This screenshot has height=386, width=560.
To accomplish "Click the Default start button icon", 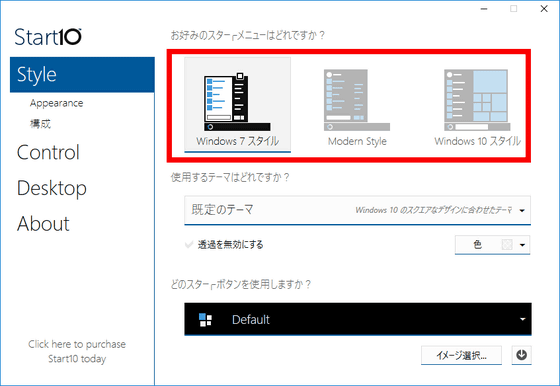I will pyautogui.click(x=205, y=320).
